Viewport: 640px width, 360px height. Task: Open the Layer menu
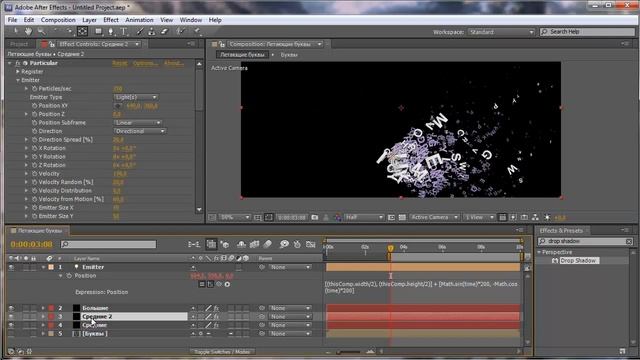pos(89,20)
